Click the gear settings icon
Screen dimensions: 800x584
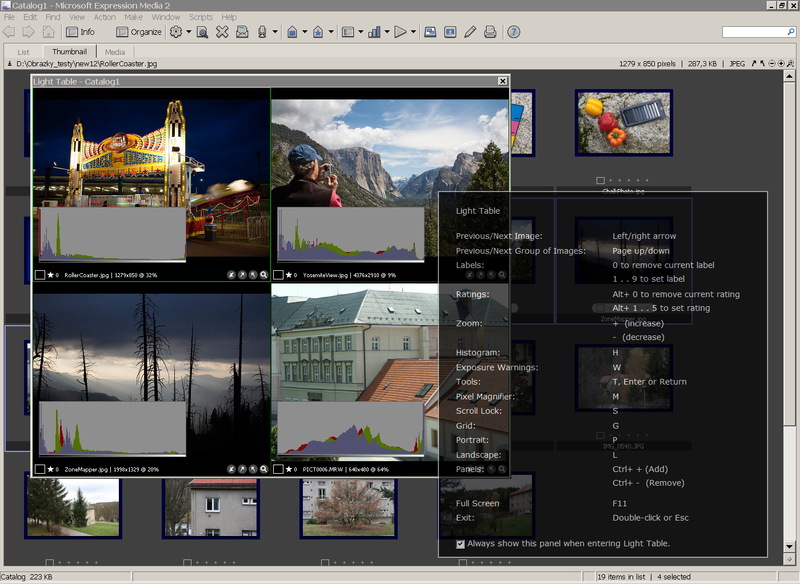click(176, 32)
